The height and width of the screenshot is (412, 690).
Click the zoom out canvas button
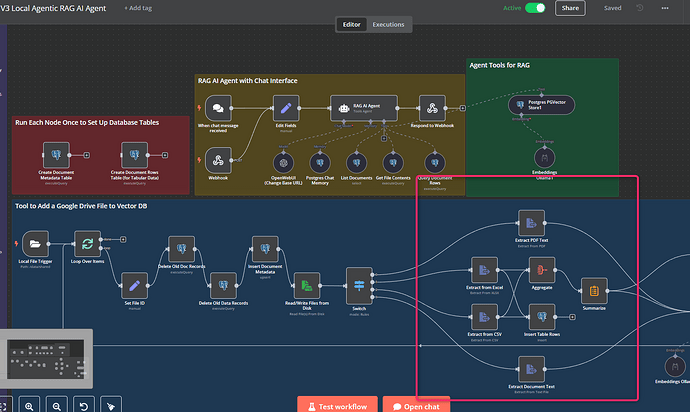pos(57,406)
